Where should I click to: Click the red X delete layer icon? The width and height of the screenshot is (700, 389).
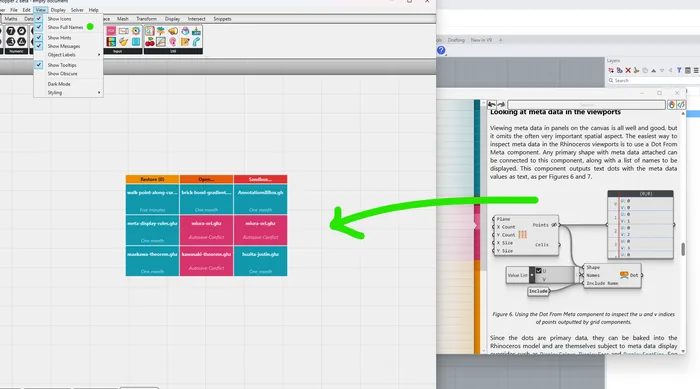(628, 70)
